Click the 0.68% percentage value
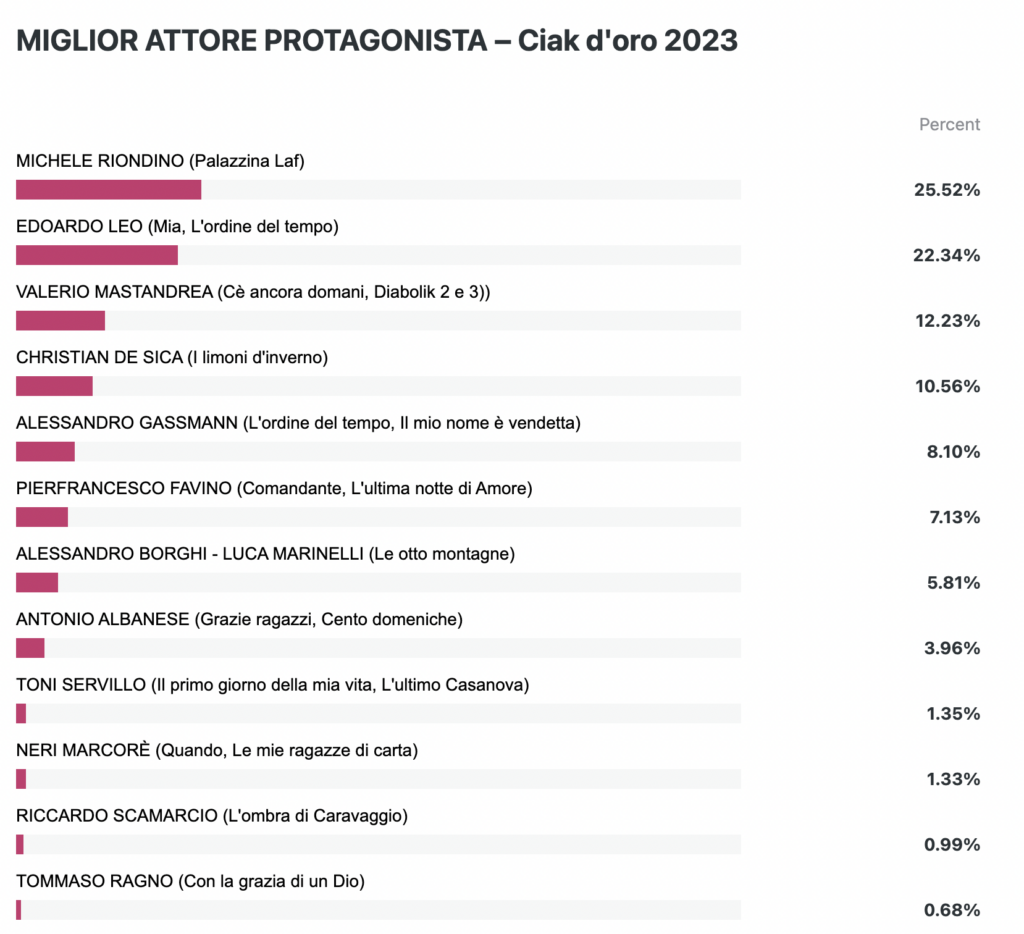 [x=952, y=910]
